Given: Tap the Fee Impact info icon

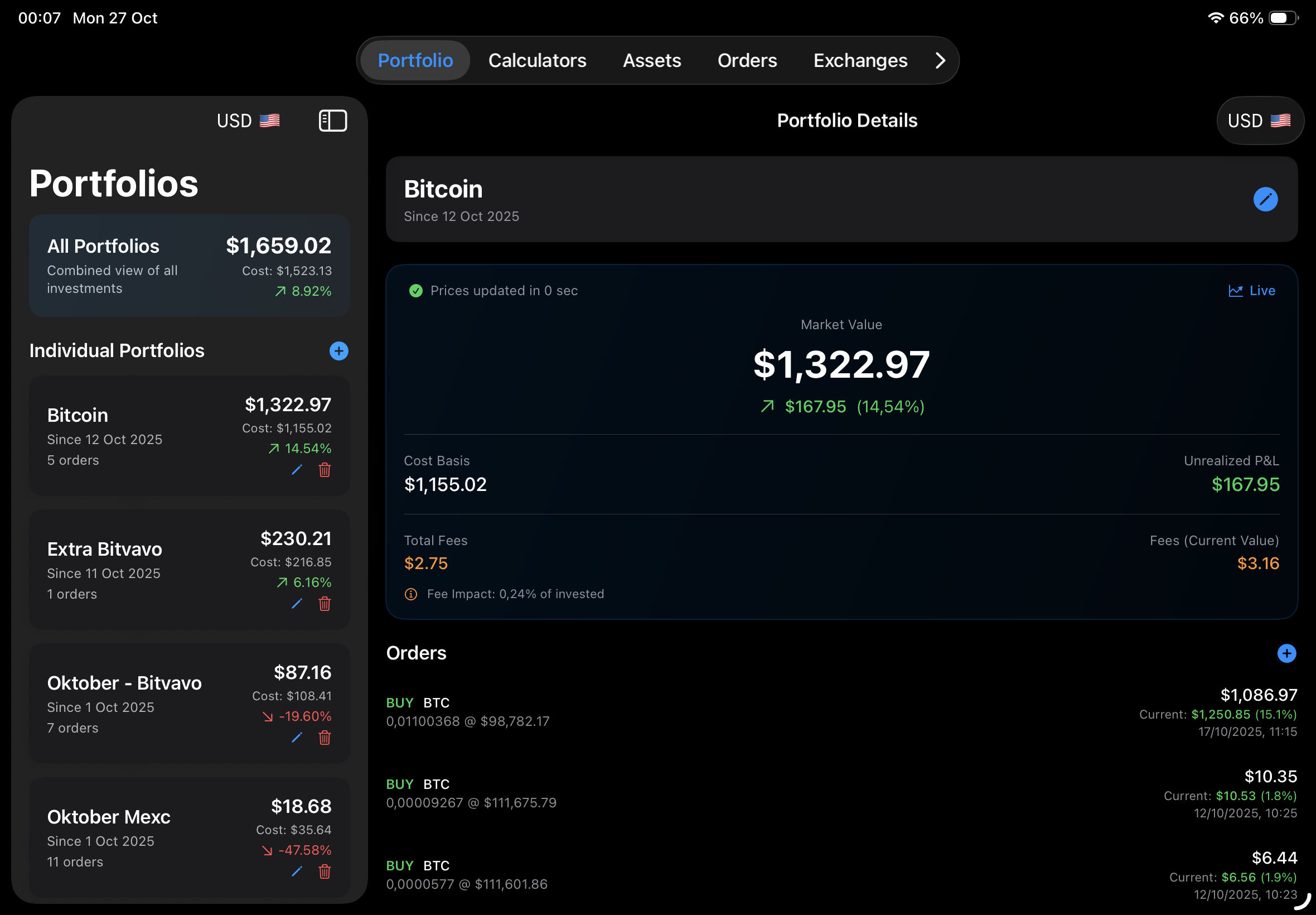Looking at the screenshot, I should click(411, 594).
